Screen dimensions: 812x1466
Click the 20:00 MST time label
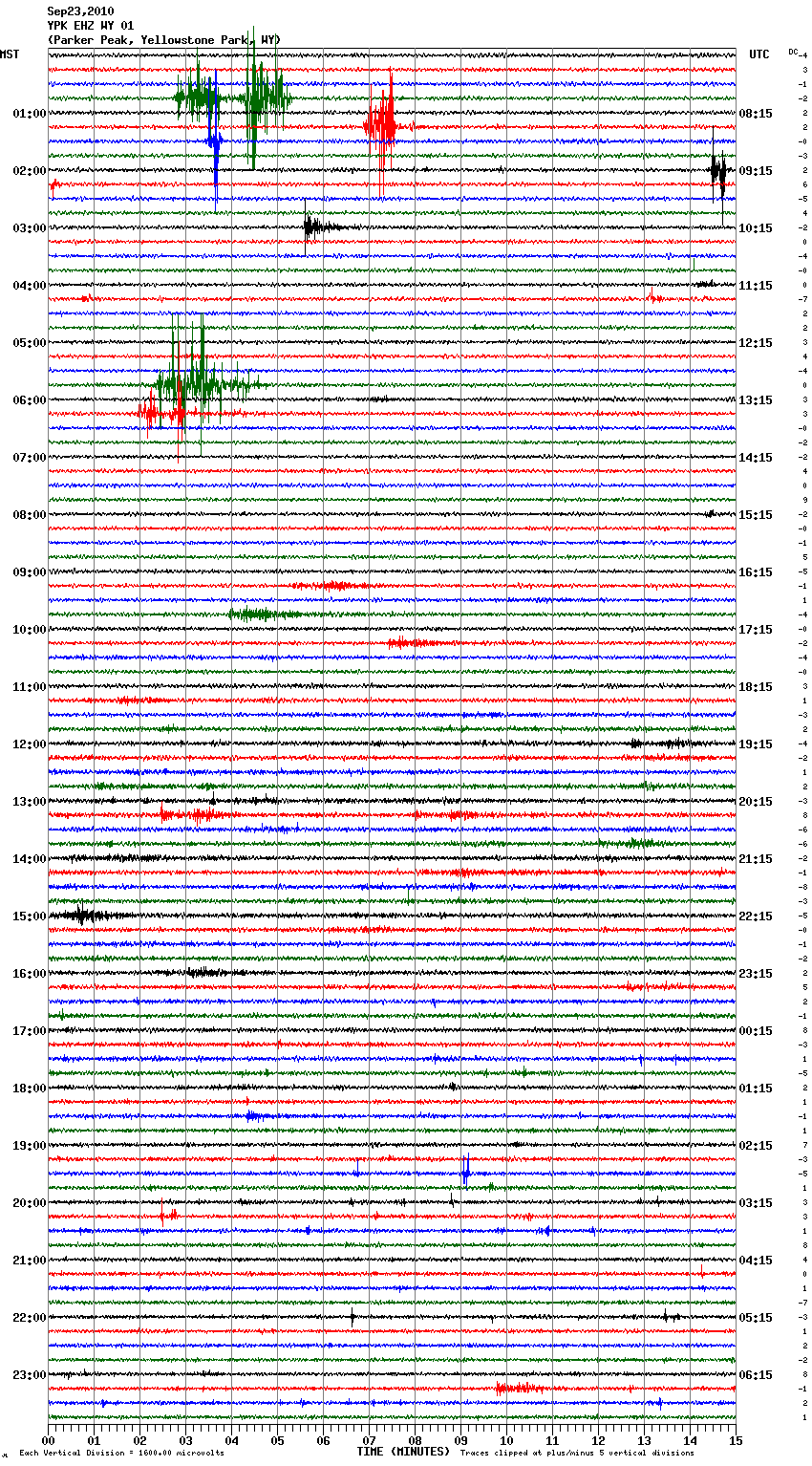pos(30,1203)
